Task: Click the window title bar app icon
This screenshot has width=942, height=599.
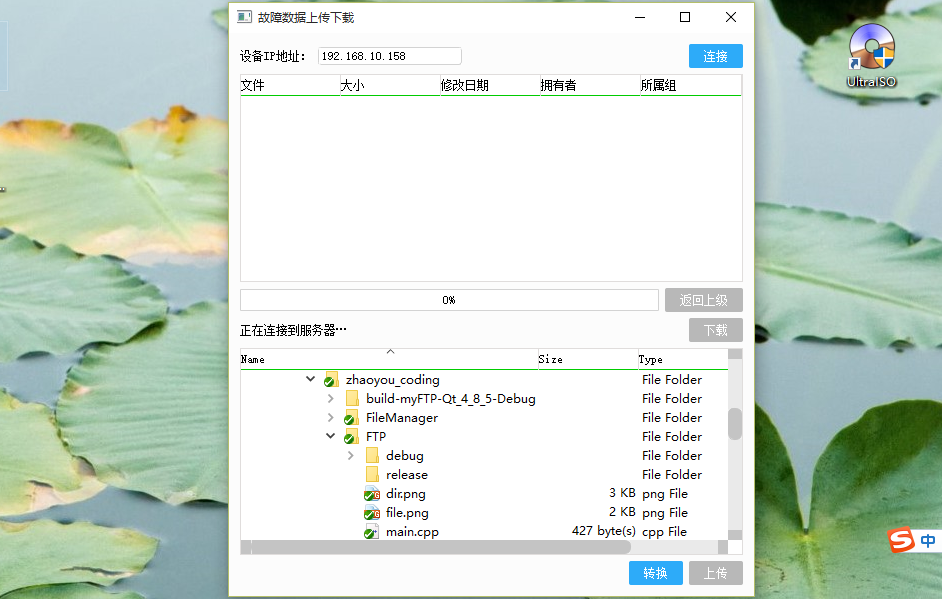Action: [245, 17]
